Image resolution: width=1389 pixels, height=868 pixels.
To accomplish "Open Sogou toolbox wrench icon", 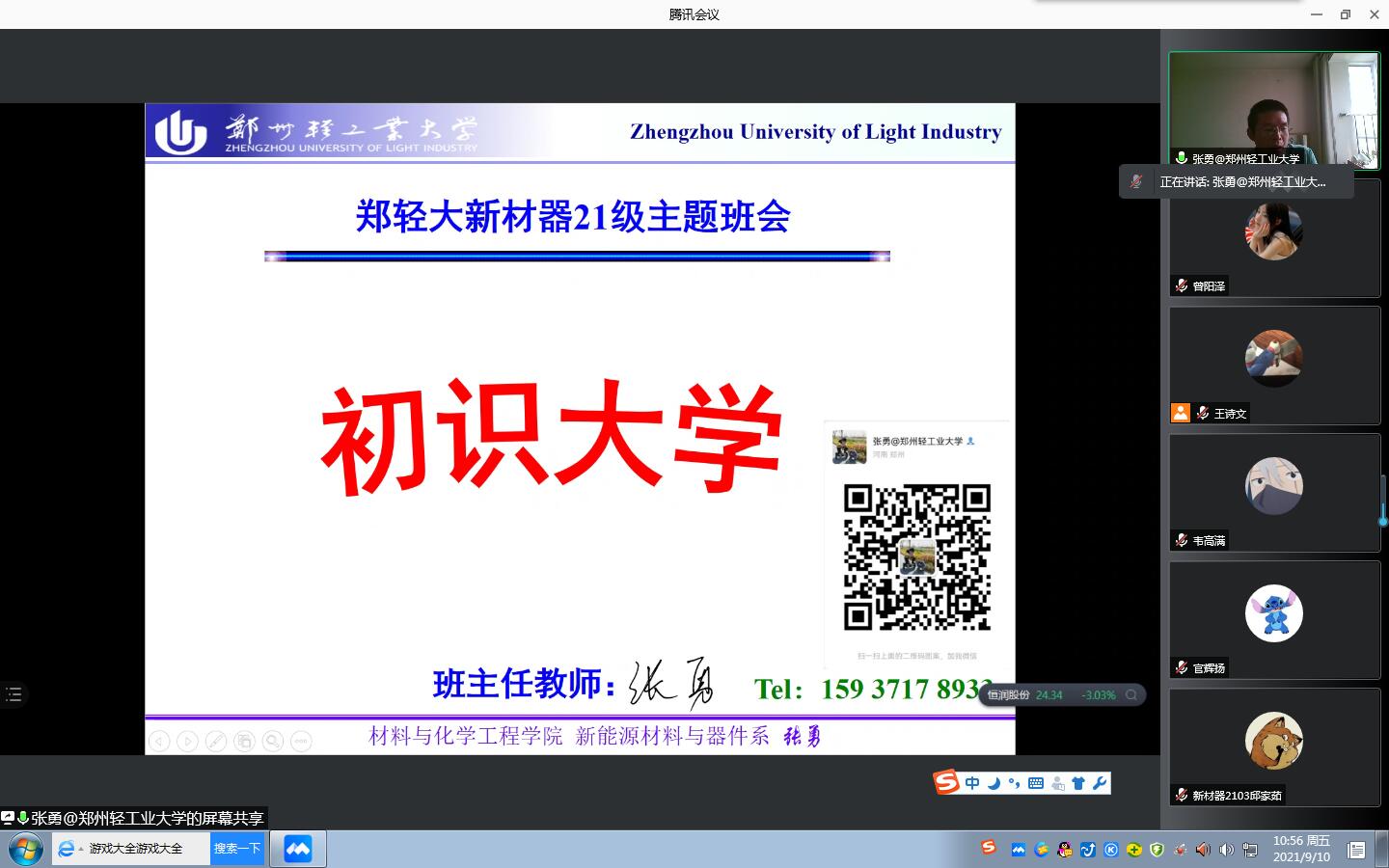I will 1100,783.
